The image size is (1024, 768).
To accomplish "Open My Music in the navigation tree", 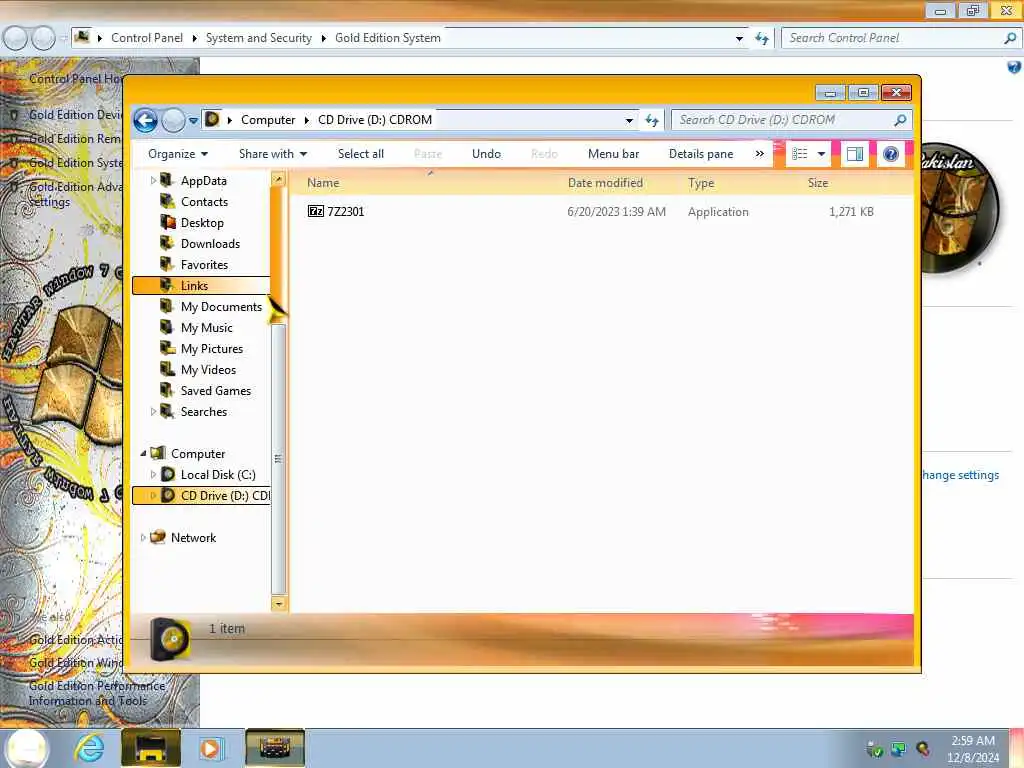I will [206, 328].
